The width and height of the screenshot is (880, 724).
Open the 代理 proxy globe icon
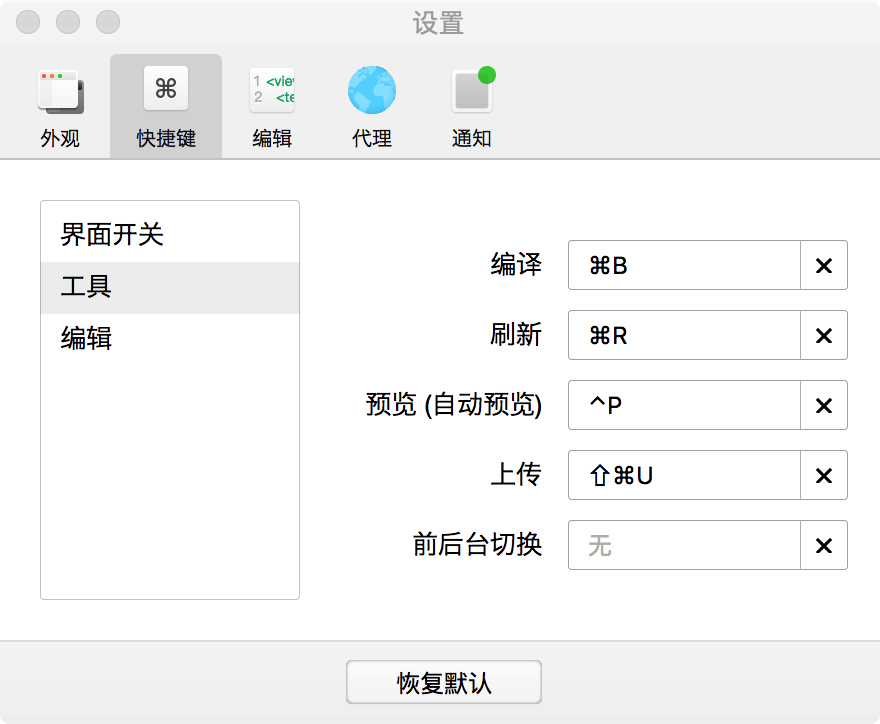372,91
